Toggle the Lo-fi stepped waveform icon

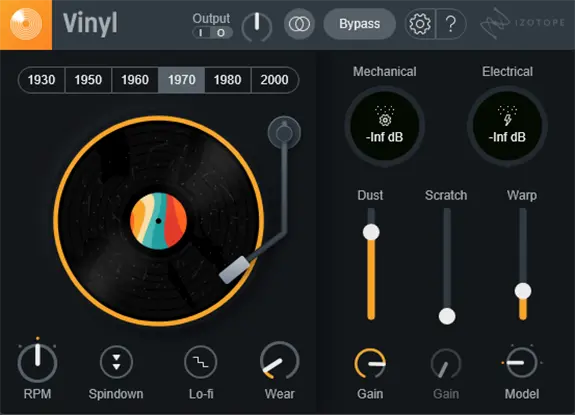click(201, 362)
